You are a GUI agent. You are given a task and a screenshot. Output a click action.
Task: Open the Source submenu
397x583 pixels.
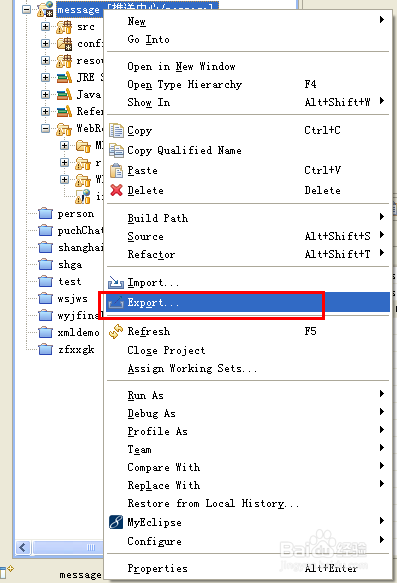tap(248, 236)
